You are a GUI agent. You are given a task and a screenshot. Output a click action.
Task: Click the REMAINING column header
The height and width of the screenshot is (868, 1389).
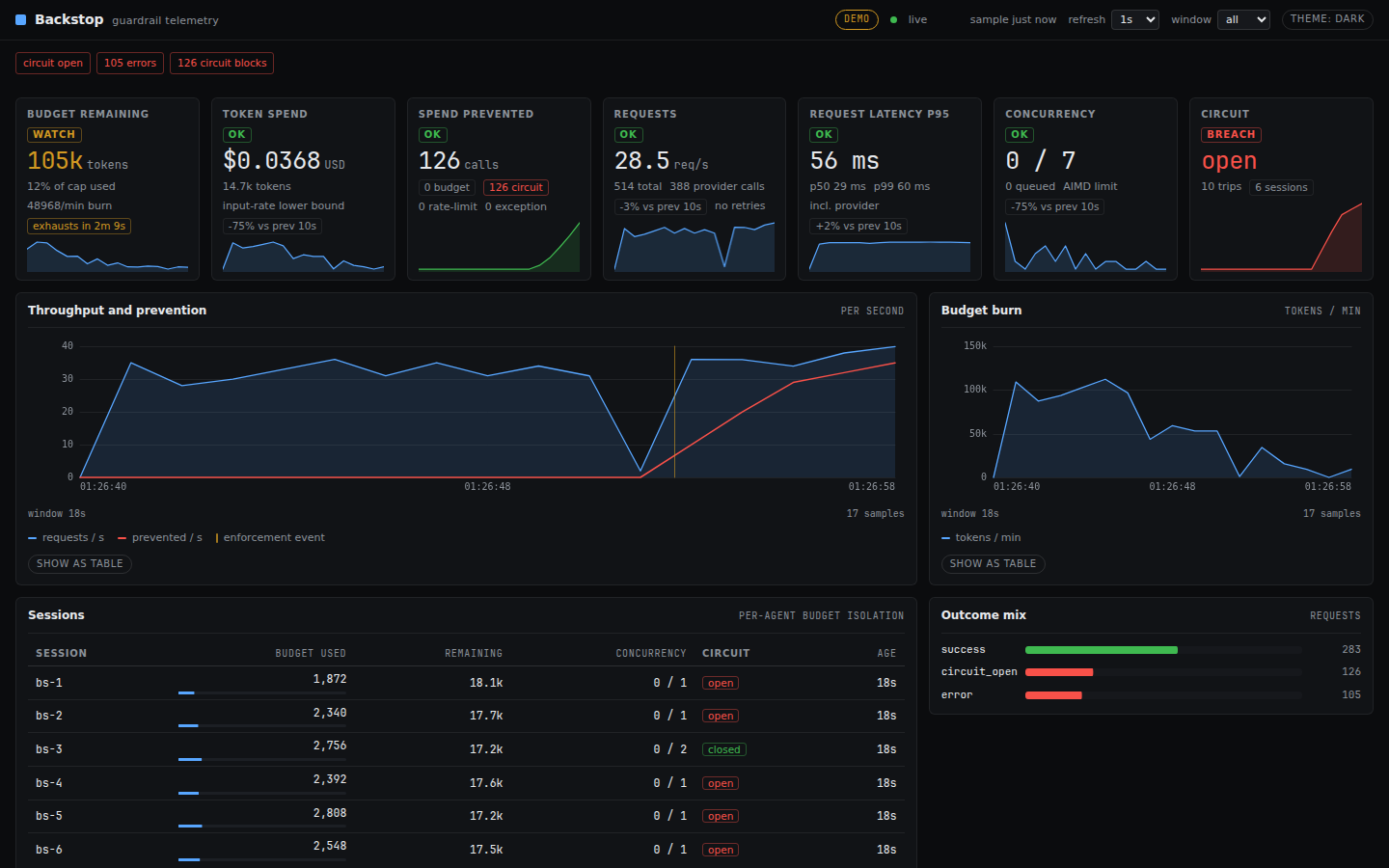click(474, 653)
